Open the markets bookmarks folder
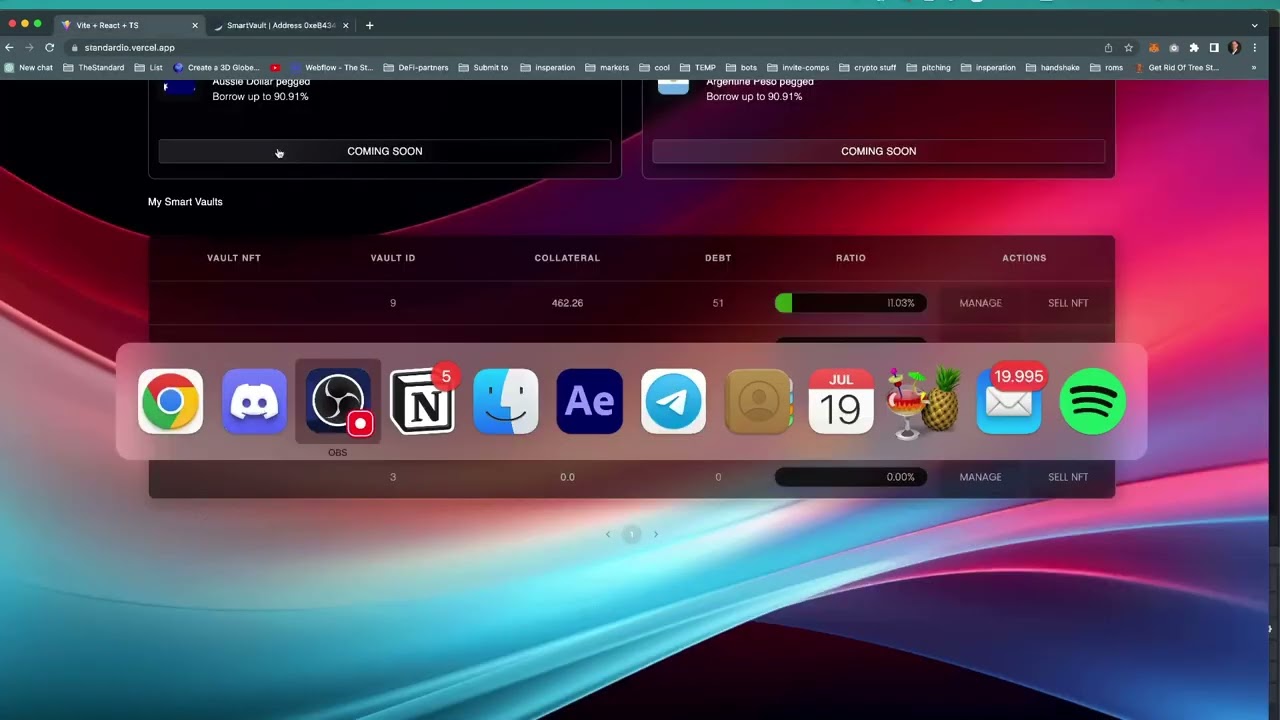 coord(607,68)
